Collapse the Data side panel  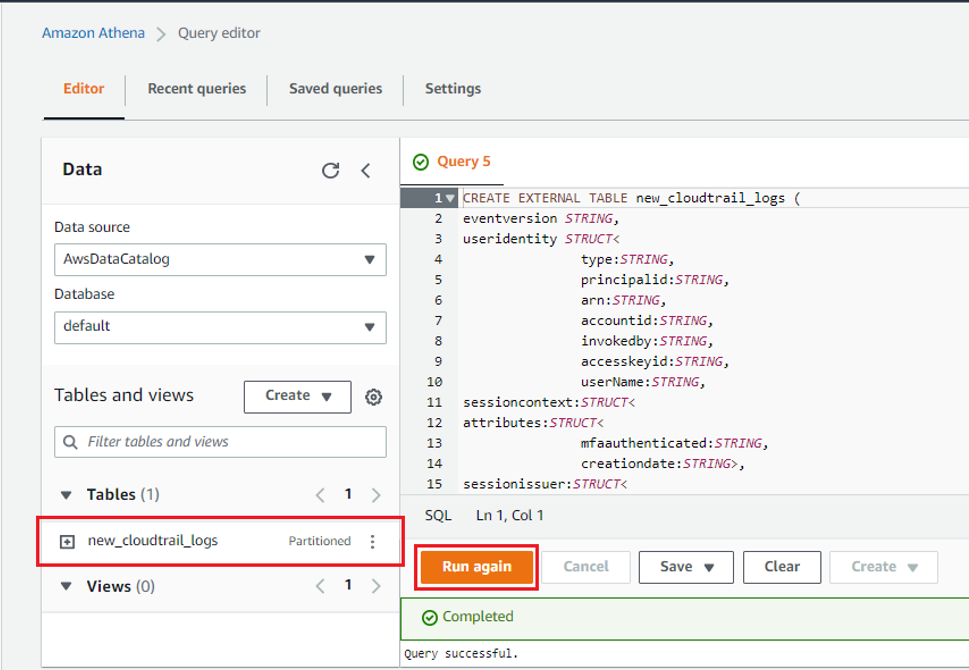[366, 170]
